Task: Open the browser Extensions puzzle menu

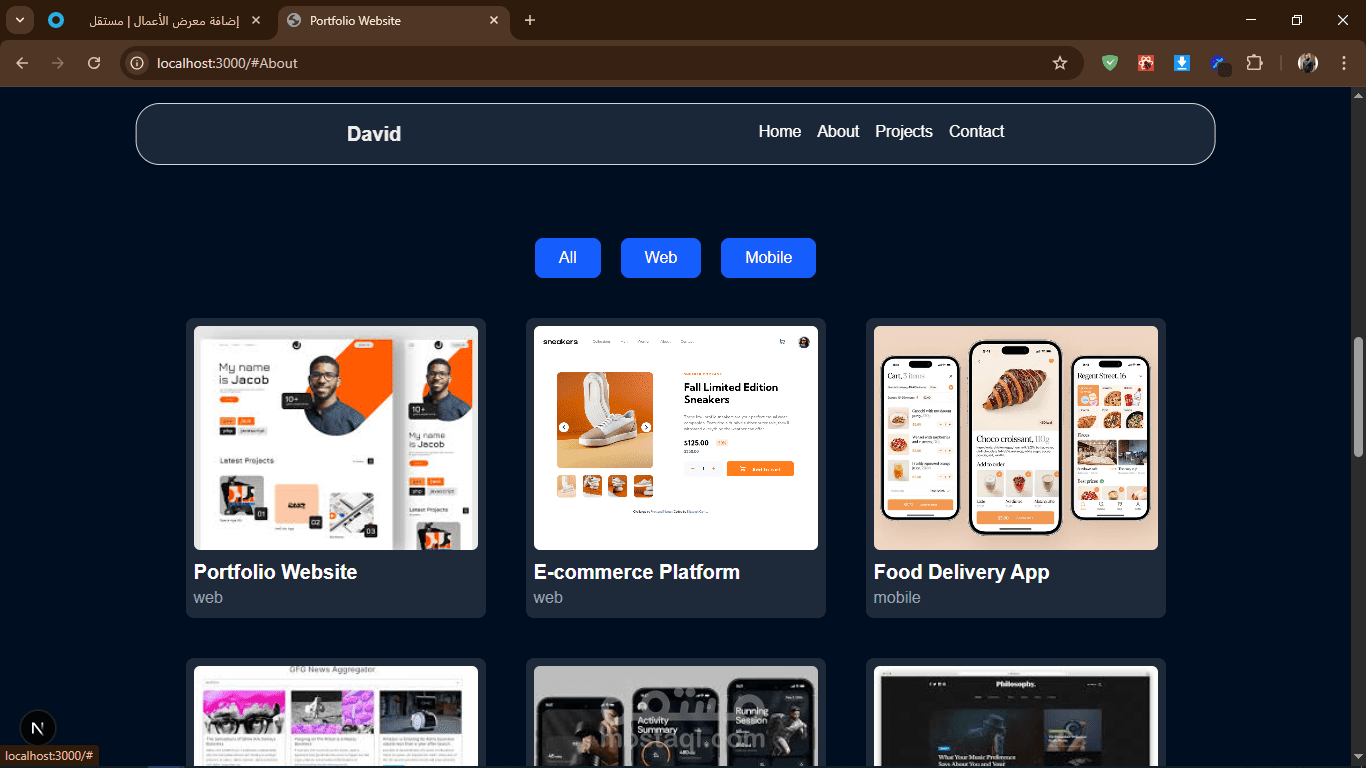Action: pyautogui.click(x=1254, y=63)
